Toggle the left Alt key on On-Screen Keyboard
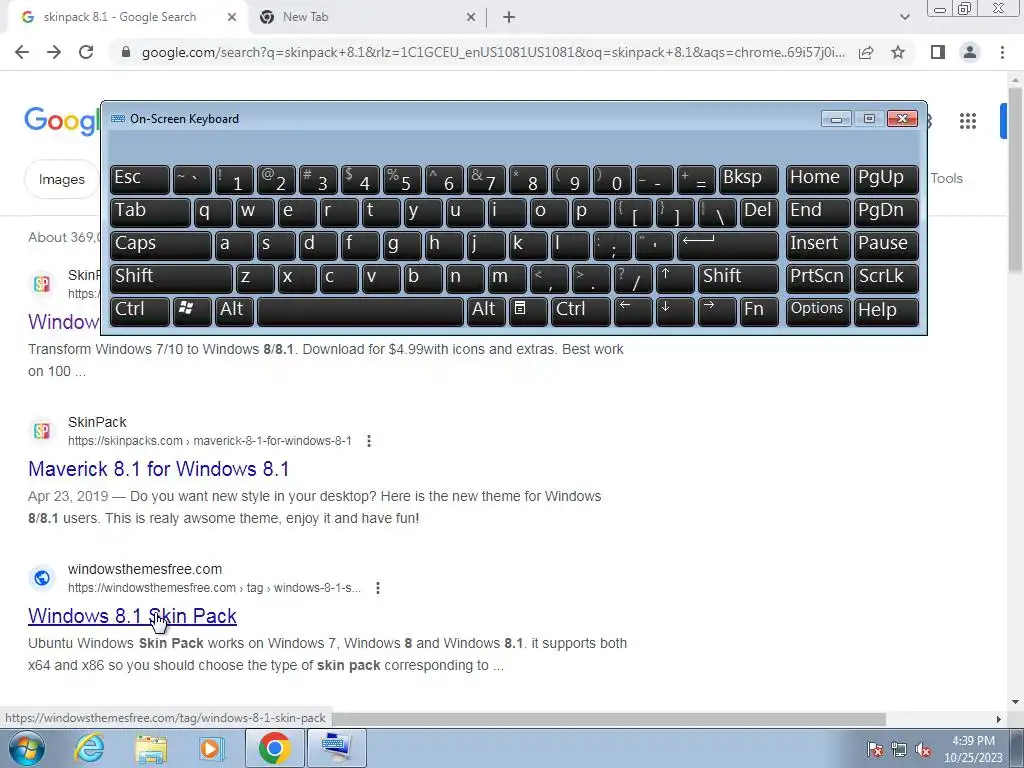 234,311
